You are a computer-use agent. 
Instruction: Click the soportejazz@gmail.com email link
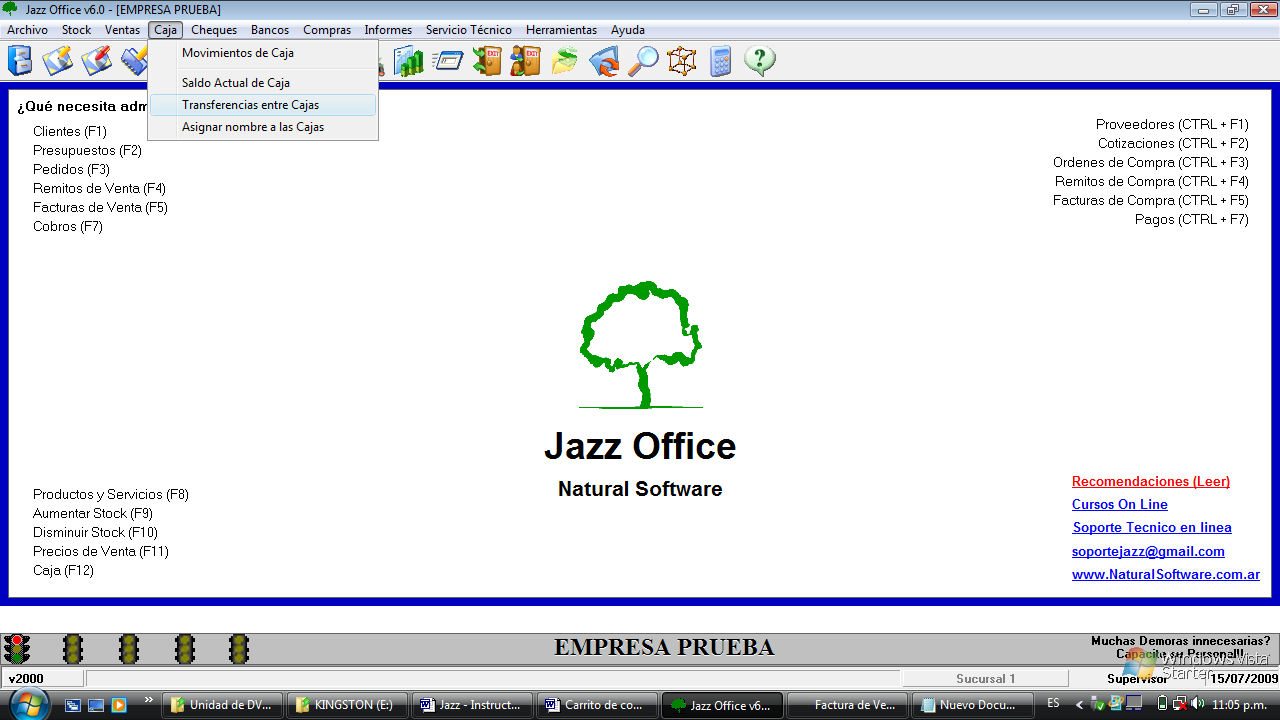(x=1148, y=551)
